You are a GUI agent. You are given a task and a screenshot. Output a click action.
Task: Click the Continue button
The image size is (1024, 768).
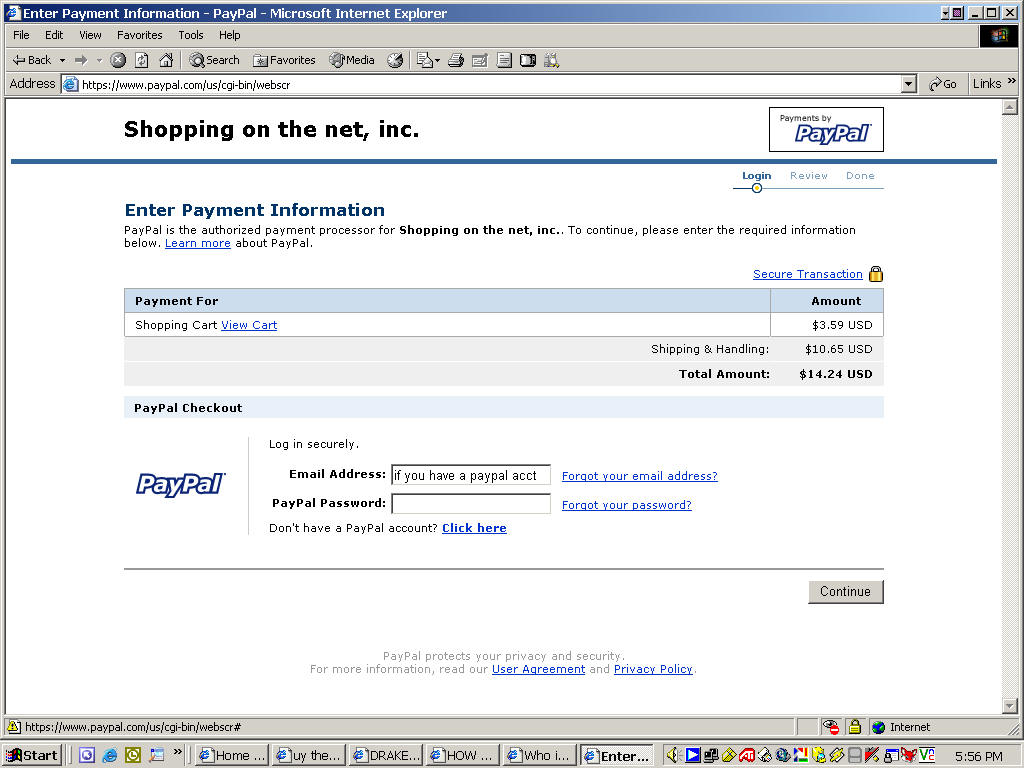pyautogui.click(x=845, y=592)
